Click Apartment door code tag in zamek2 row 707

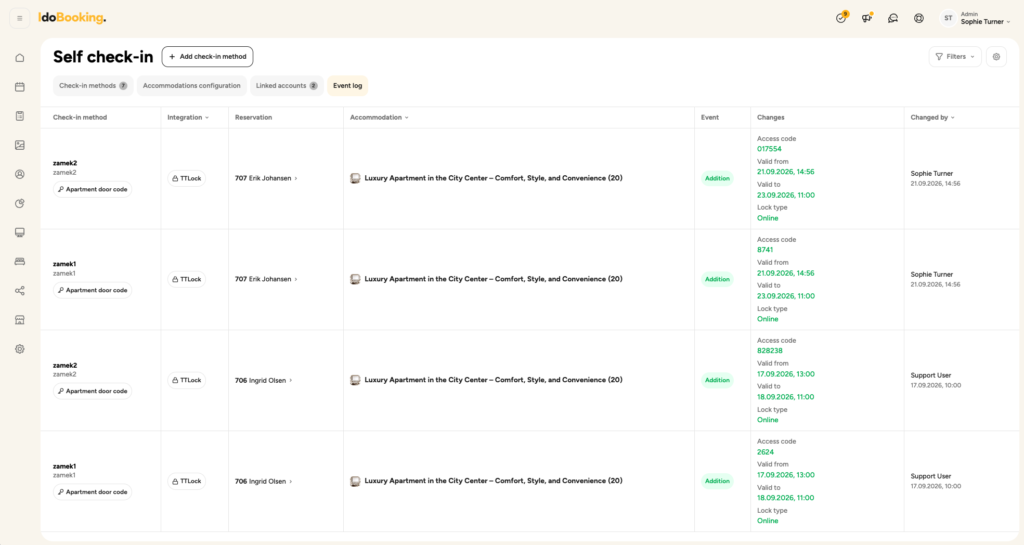coord(93,189)
